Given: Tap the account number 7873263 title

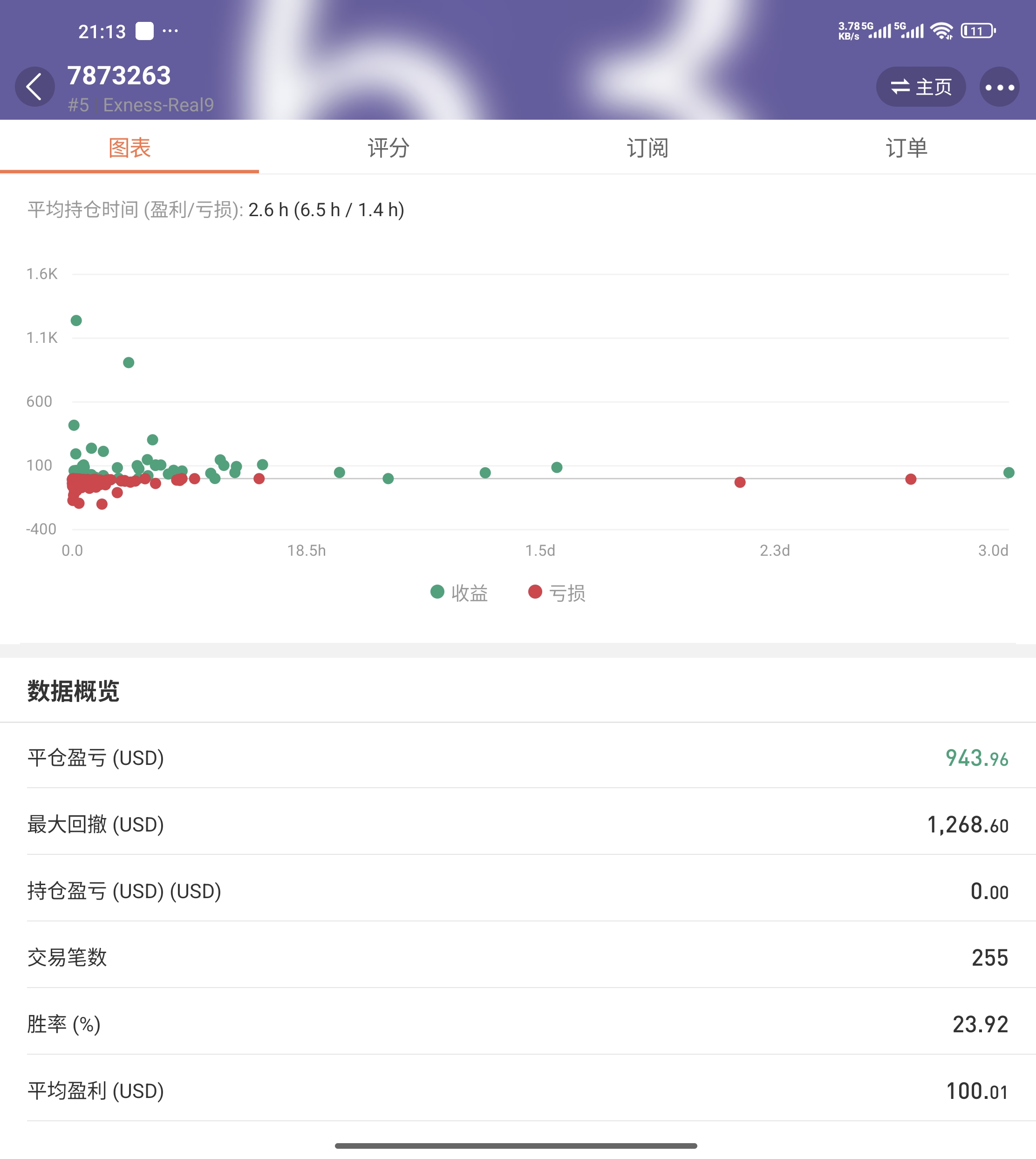Looking at the screenshot, I should 119,76.
